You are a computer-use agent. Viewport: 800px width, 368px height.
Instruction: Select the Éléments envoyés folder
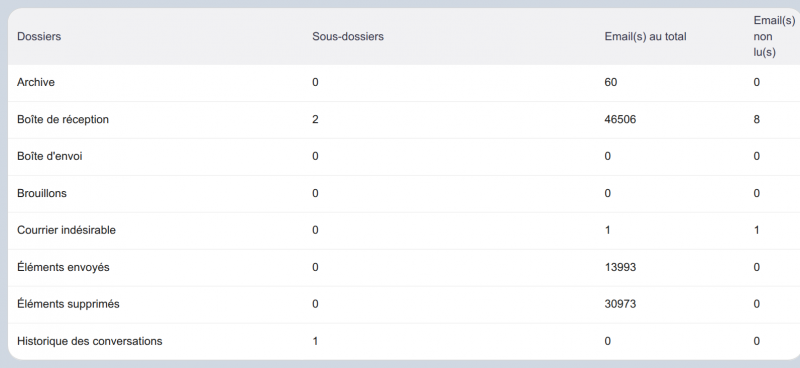coord(63,267)
